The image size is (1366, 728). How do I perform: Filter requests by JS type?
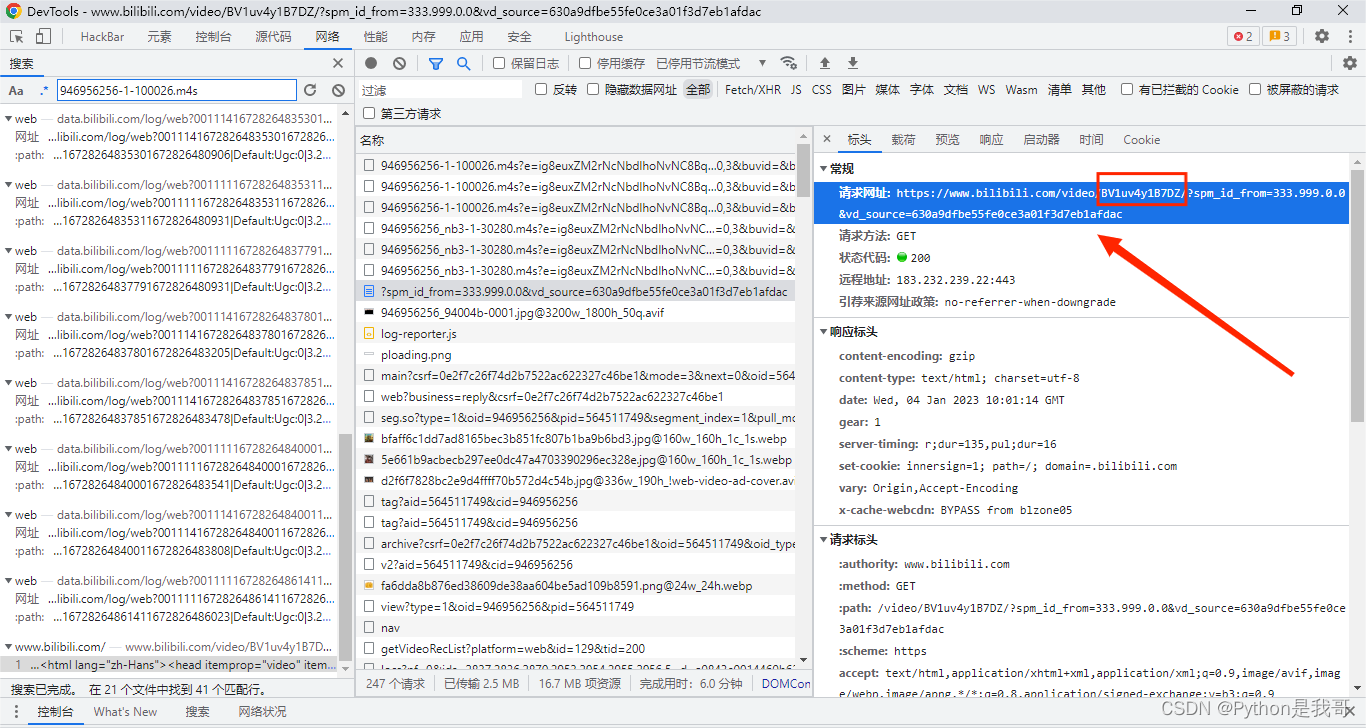point(796,90)
